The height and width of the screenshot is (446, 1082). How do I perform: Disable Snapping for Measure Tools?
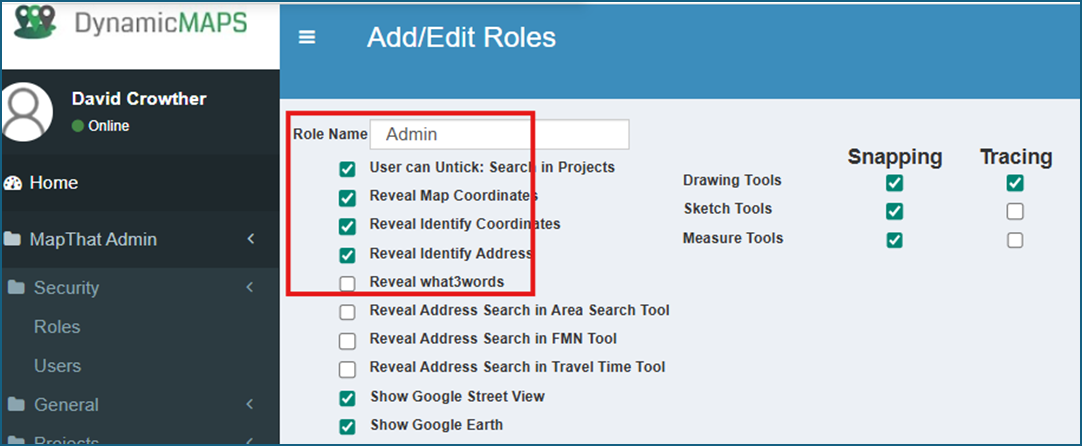pos(894,240)
